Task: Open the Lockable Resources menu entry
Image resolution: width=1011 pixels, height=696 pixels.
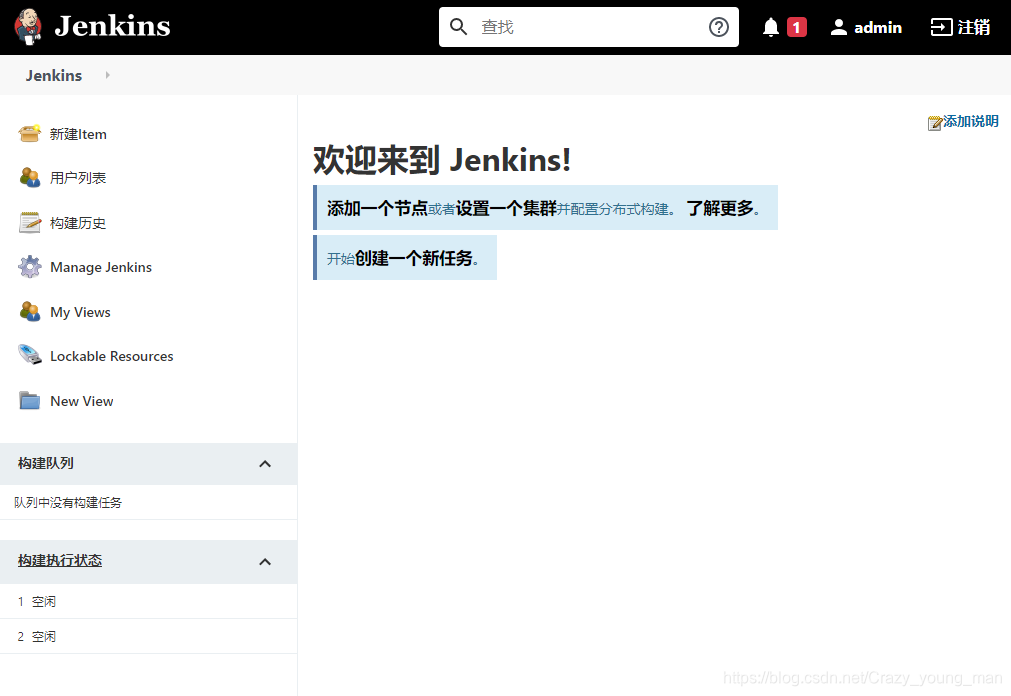Action: (x=112, y=356)
